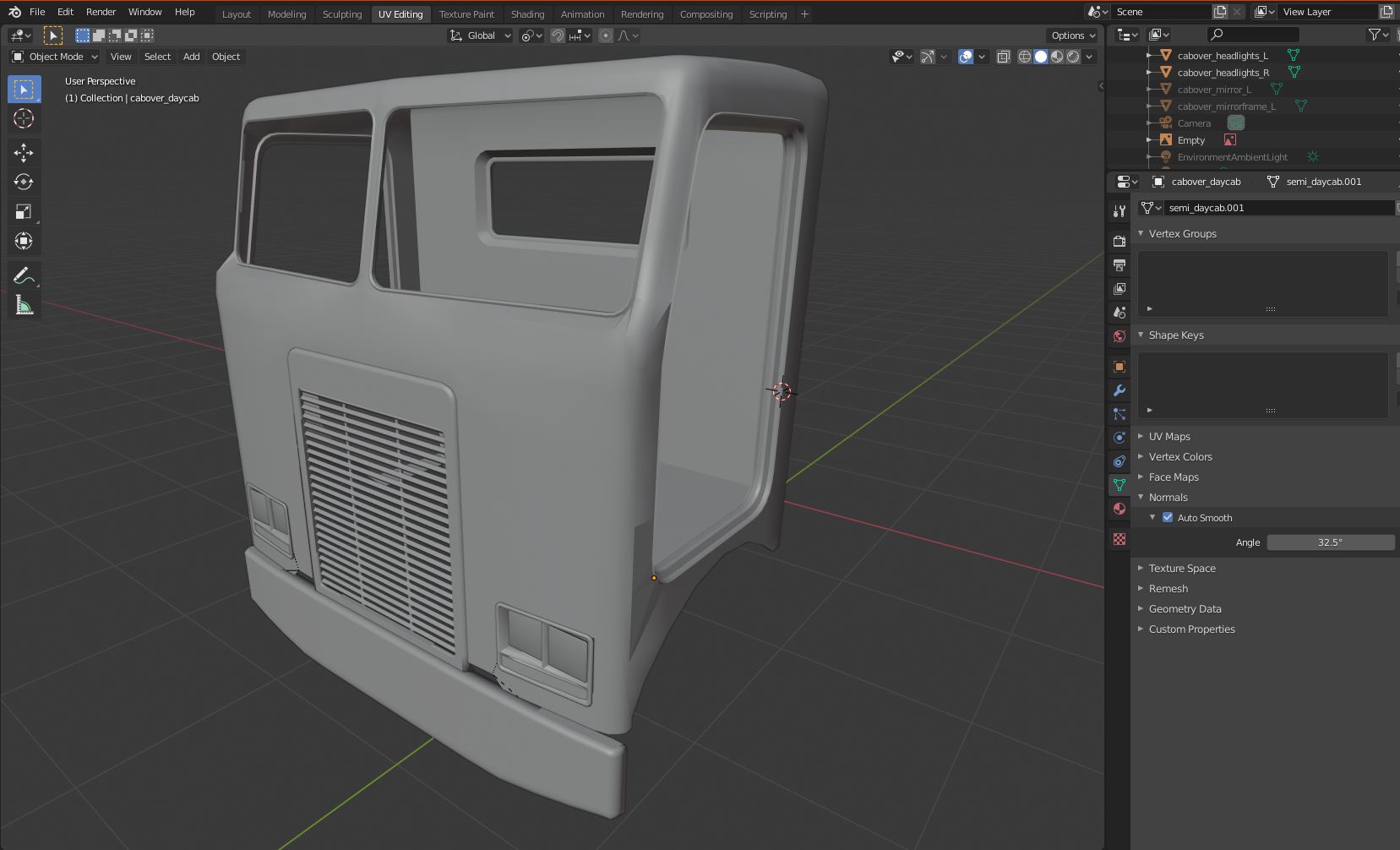Switch to the Shading workspace tab

coord(527,14)
